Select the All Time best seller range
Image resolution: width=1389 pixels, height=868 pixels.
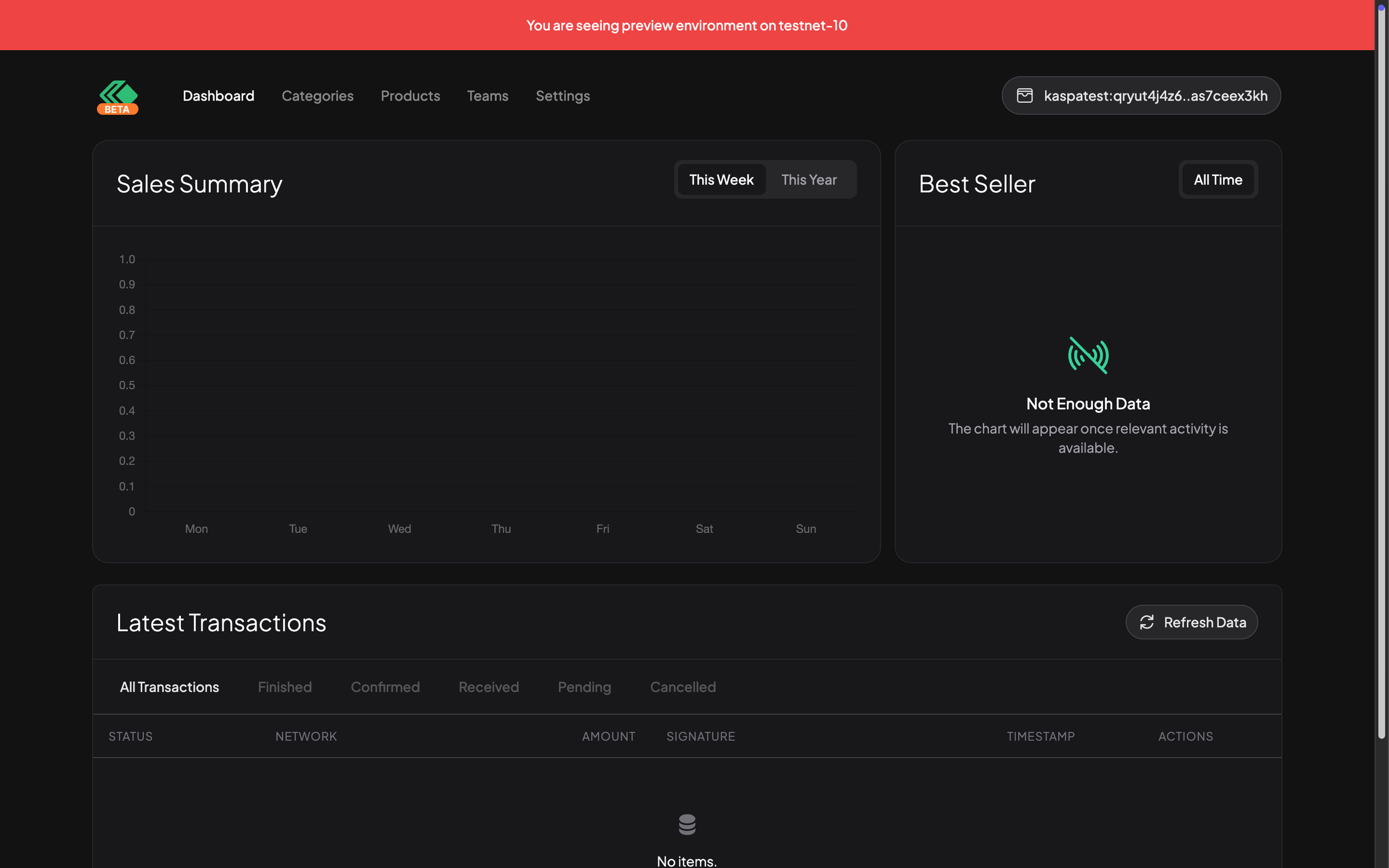coord(1218,180)
